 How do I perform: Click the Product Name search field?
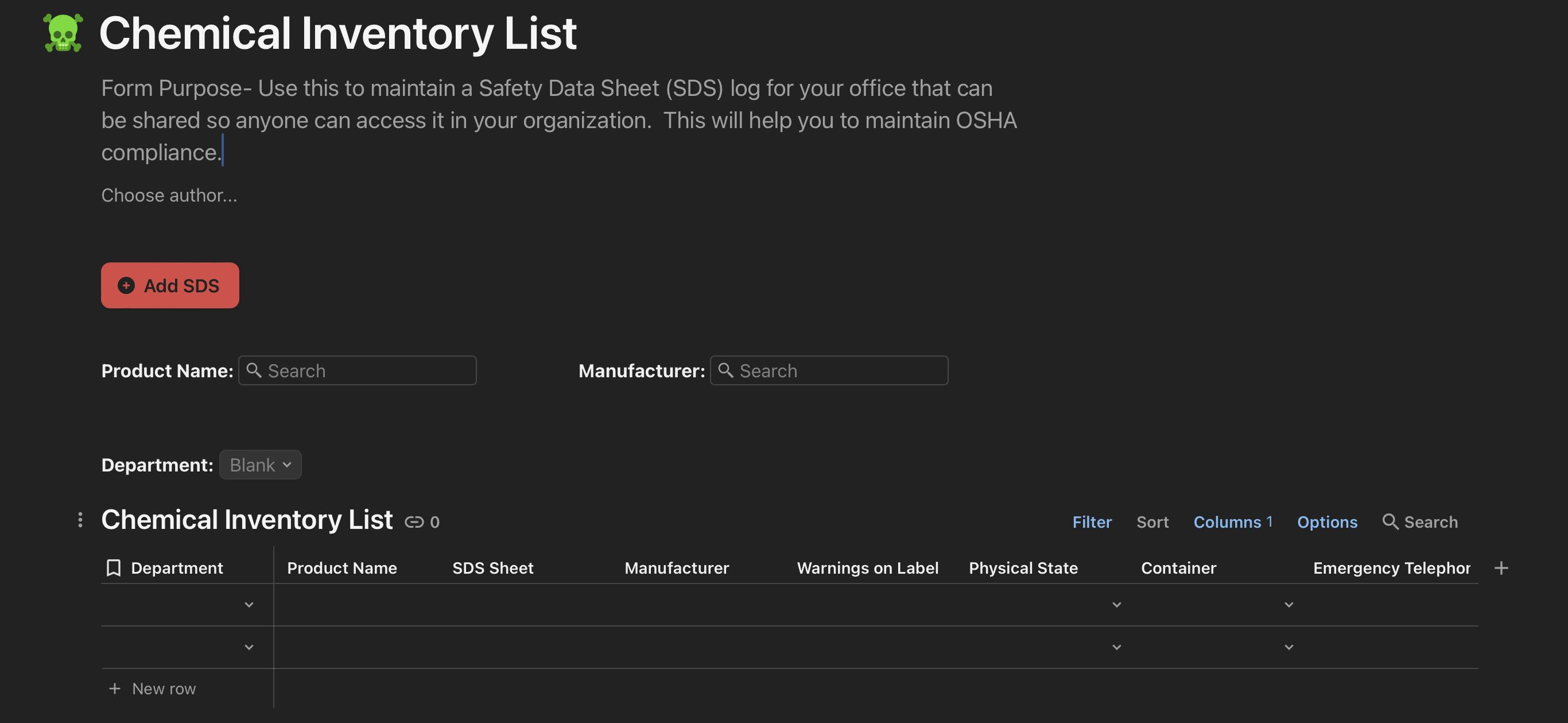tap(358, 370)
